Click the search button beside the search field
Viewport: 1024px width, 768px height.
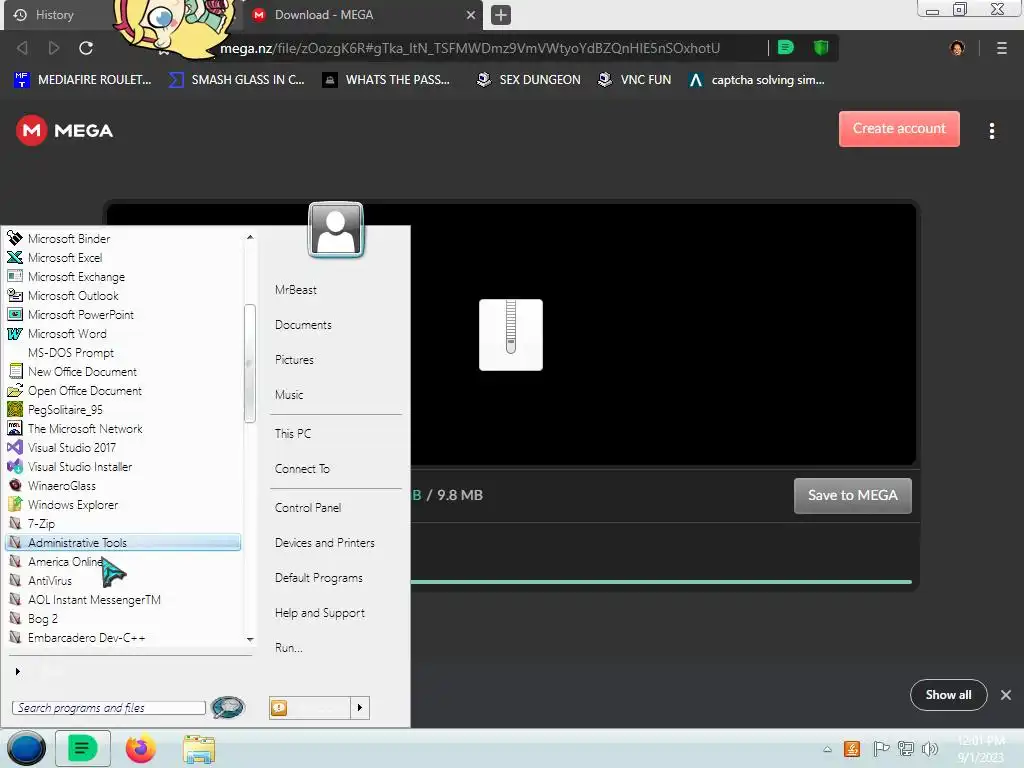pyautogui.click(x=228, y=707)
